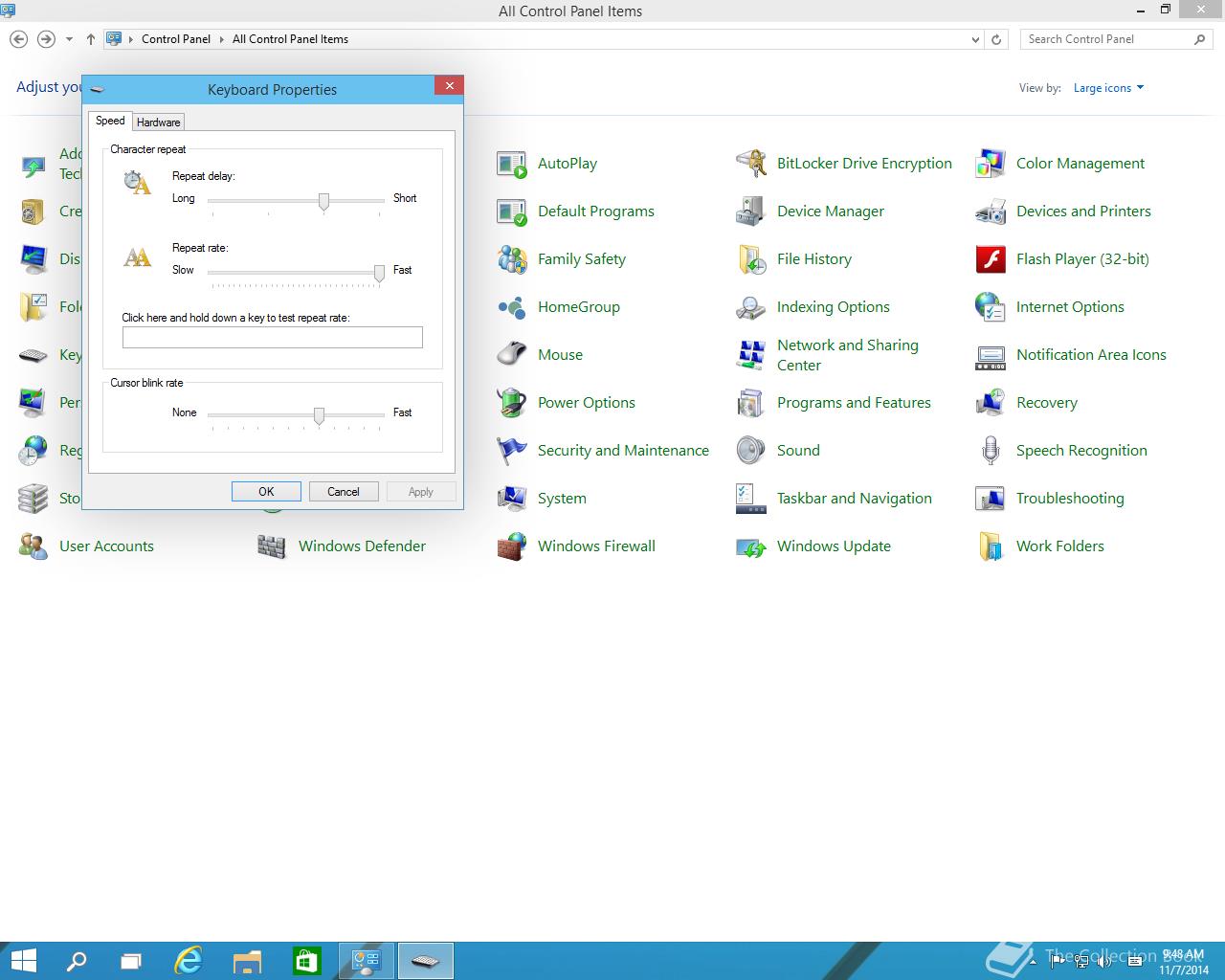Open the Troubleshooting icon
The height and width of the screenshot is (980, 1225).
coord(991,499)
